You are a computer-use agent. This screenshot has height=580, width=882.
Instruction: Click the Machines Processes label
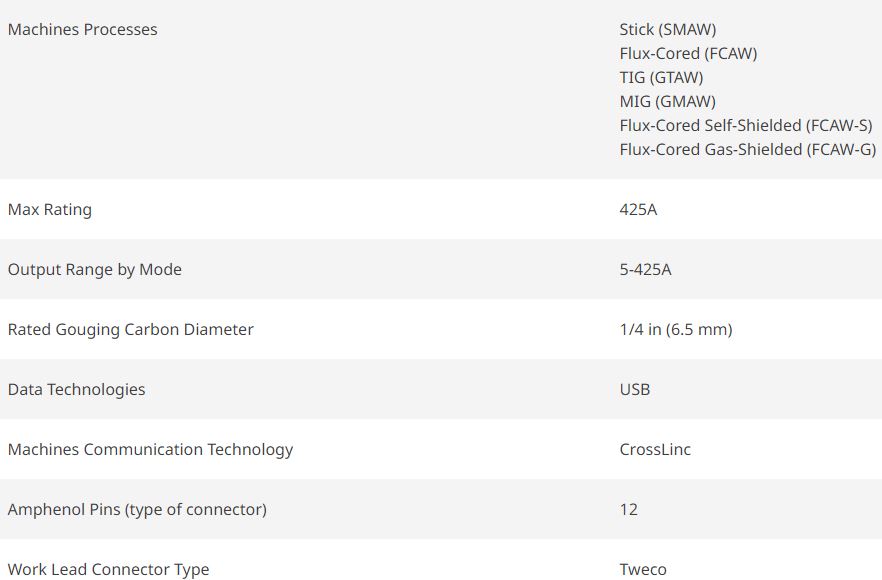[x=82, y=30]
